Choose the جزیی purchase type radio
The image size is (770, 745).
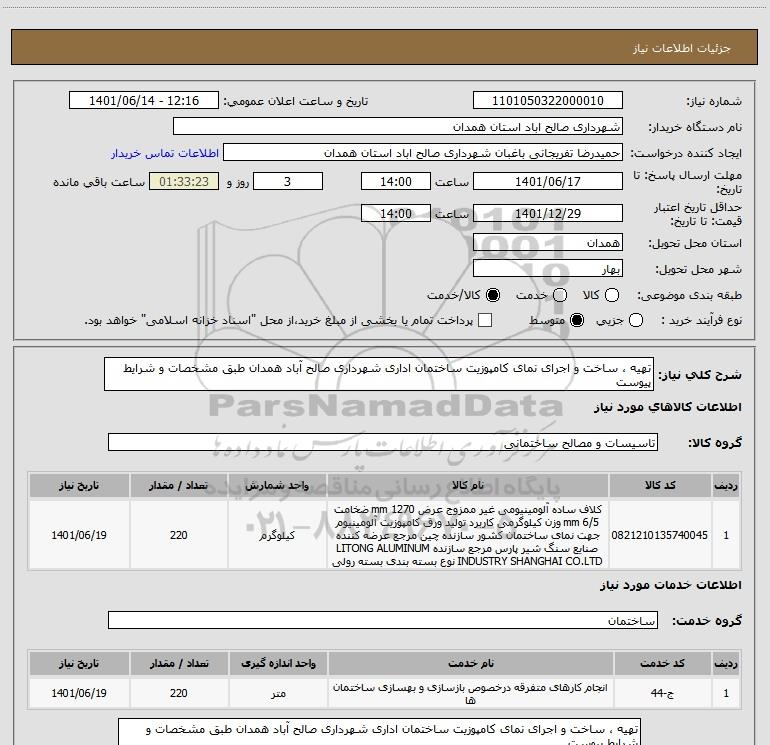point(636,320)
